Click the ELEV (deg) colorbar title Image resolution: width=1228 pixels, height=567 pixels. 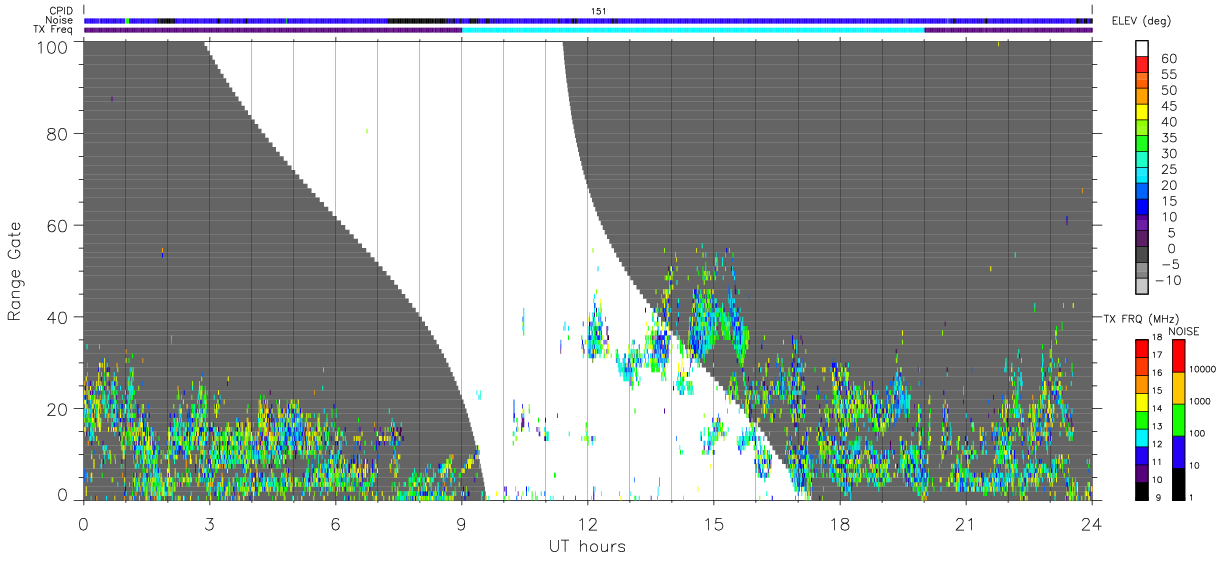point(1140,21)
